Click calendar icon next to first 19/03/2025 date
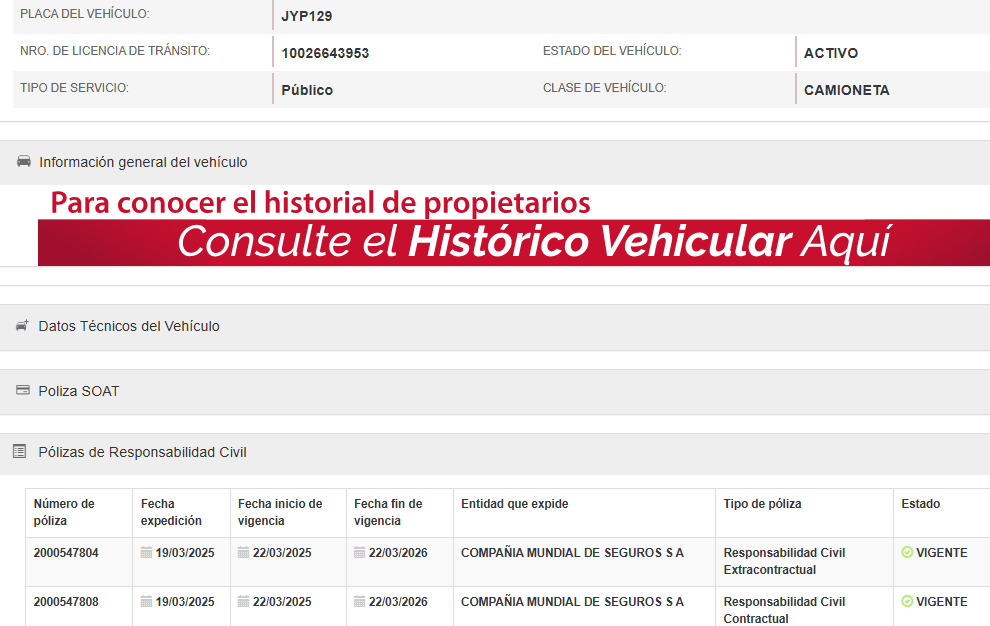The height and width of the screenshot is (626, 990). tap(146, 553)
